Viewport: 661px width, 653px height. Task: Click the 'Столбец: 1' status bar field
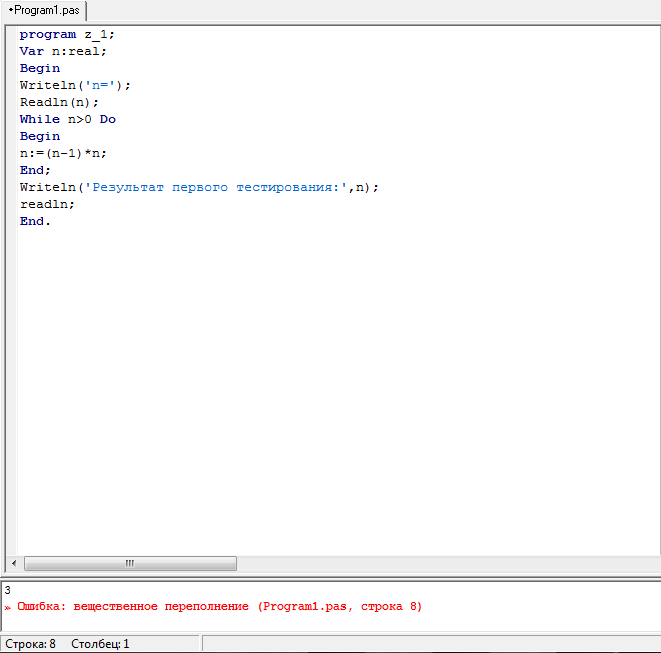pyautogui.click(x=100, y=644)
